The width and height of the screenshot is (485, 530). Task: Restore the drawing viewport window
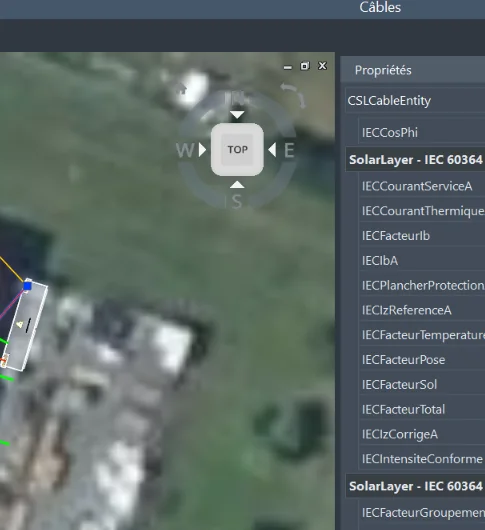(305, 66)
